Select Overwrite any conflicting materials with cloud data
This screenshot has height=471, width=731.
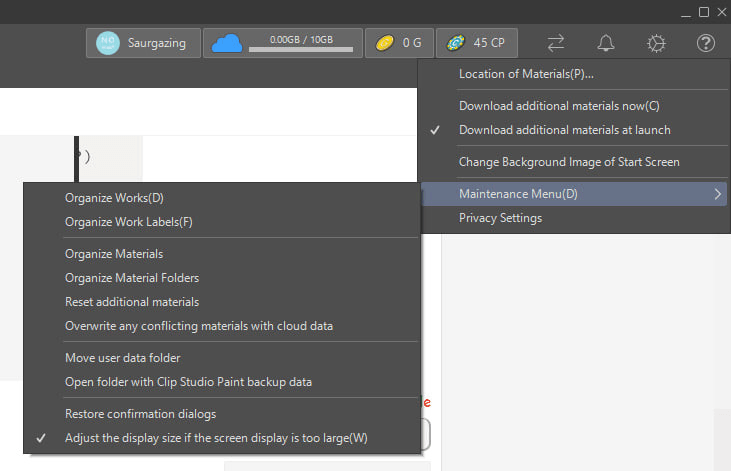click(x=222, y=326)
